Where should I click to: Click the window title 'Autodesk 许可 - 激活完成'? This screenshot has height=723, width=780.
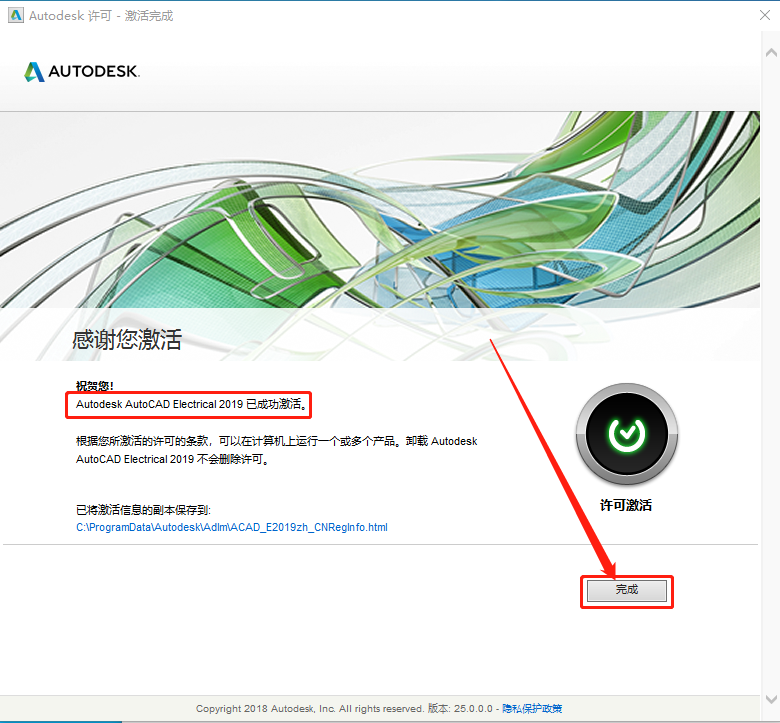(101, 16)
